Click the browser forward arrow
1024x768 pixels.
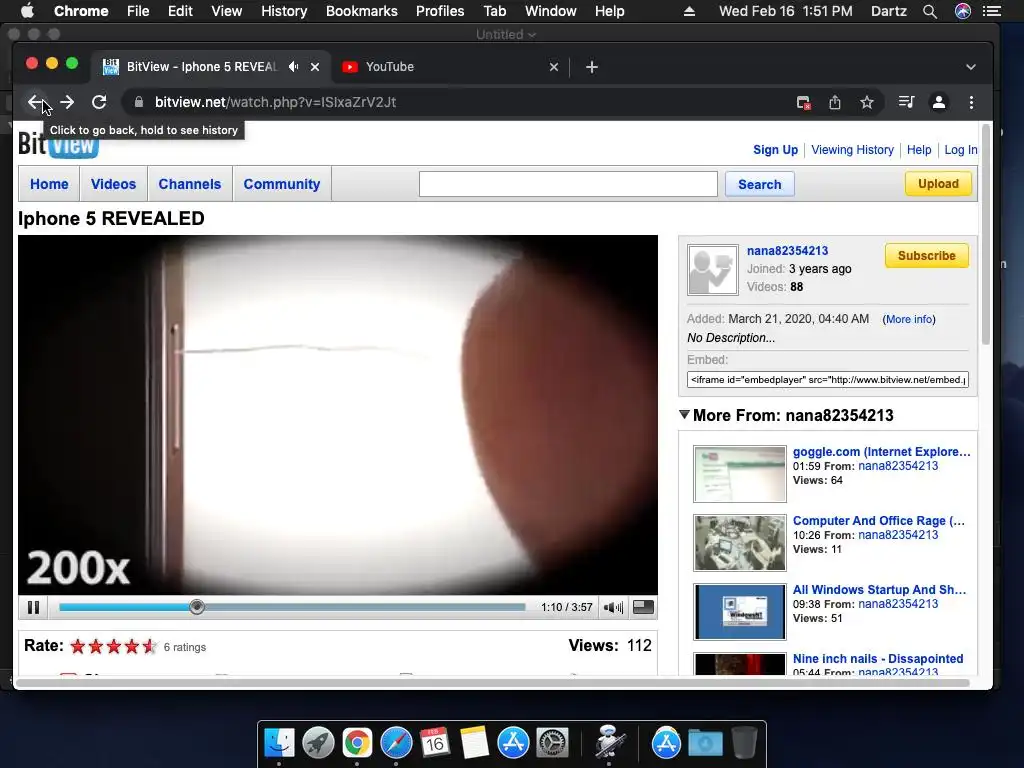click(67, 103)
